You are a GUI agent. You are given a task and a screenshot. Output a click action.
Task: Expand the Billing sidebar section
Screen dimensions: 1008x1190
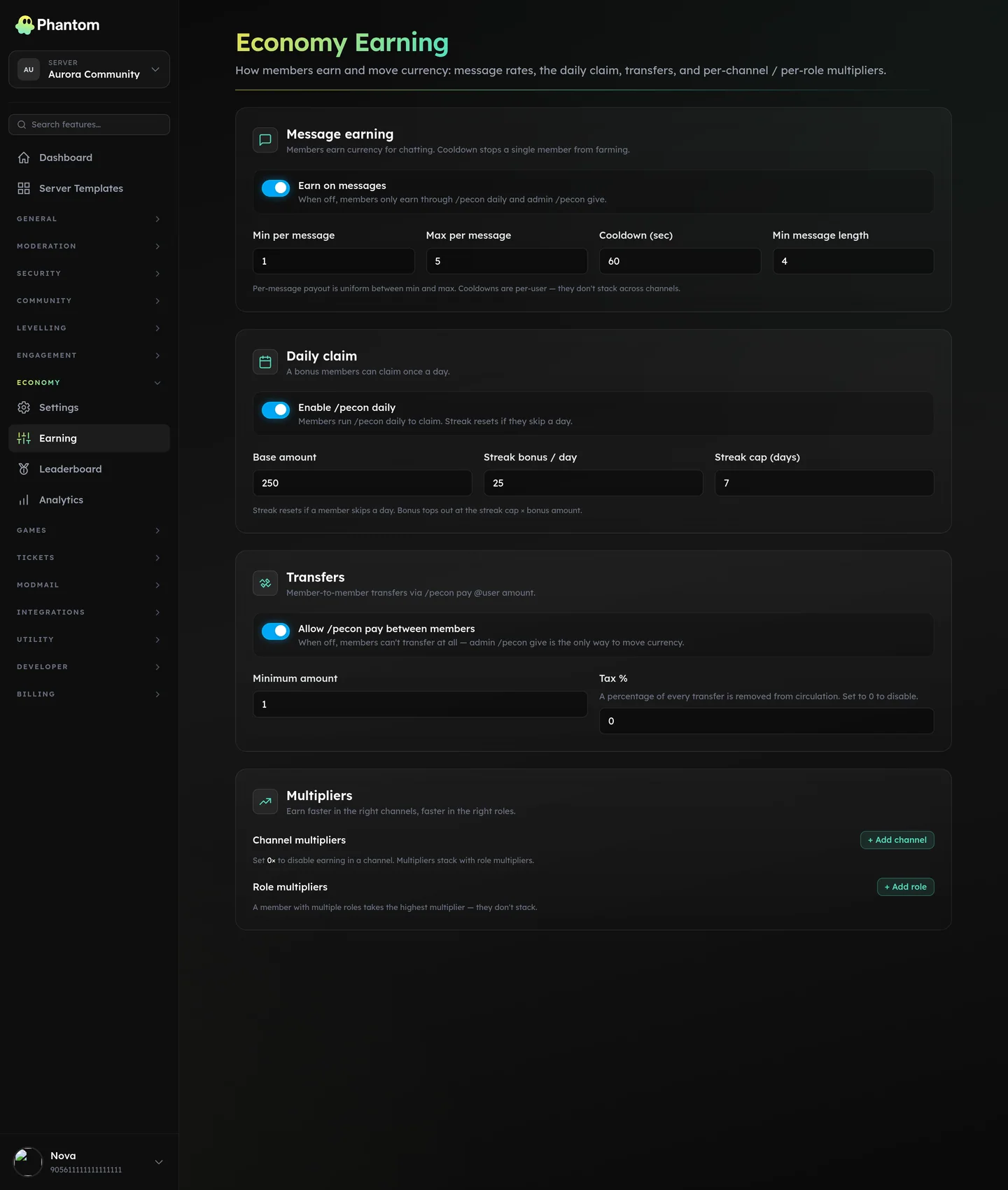(89, 694)
